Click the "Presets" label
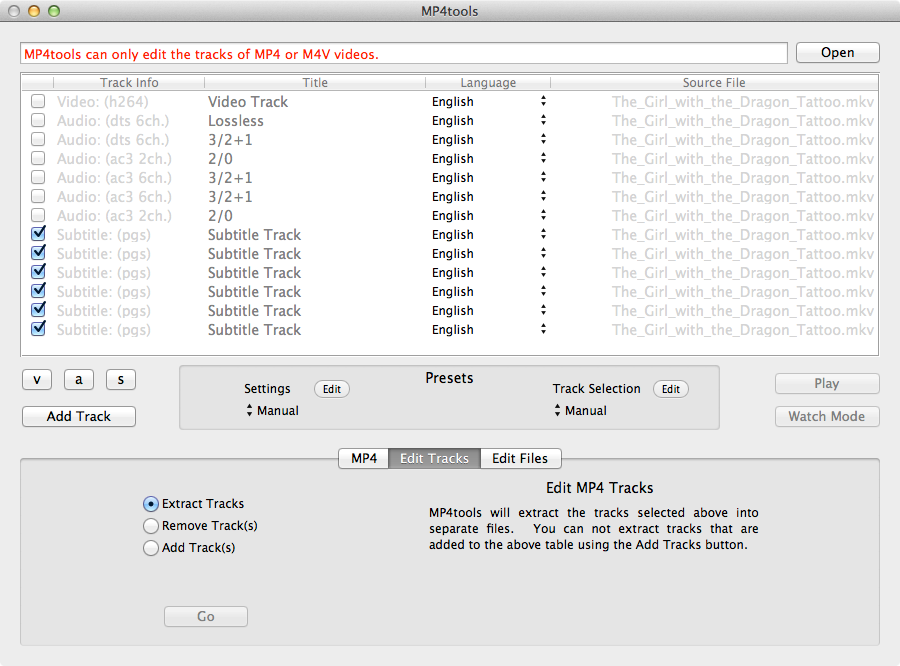The height and width of the screenshot is (666, 900). (449, 378)
